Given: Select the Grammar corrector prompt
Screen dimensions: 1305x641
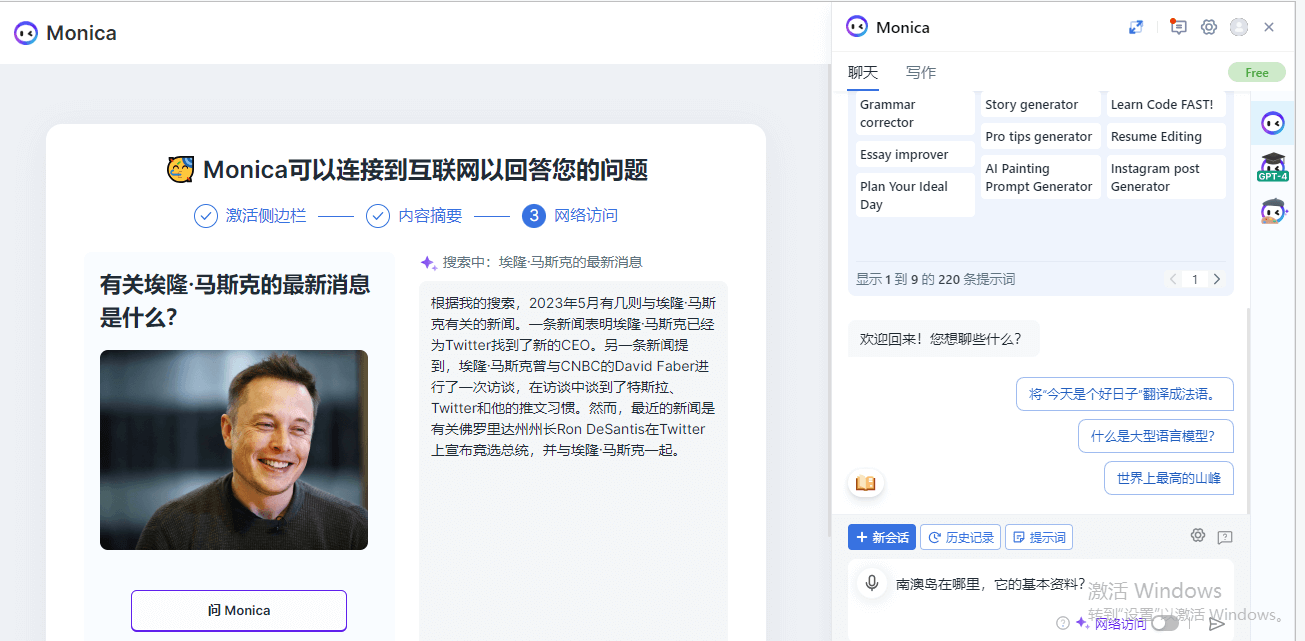Looking at the screenshot, I should click(x=914, y=113).
